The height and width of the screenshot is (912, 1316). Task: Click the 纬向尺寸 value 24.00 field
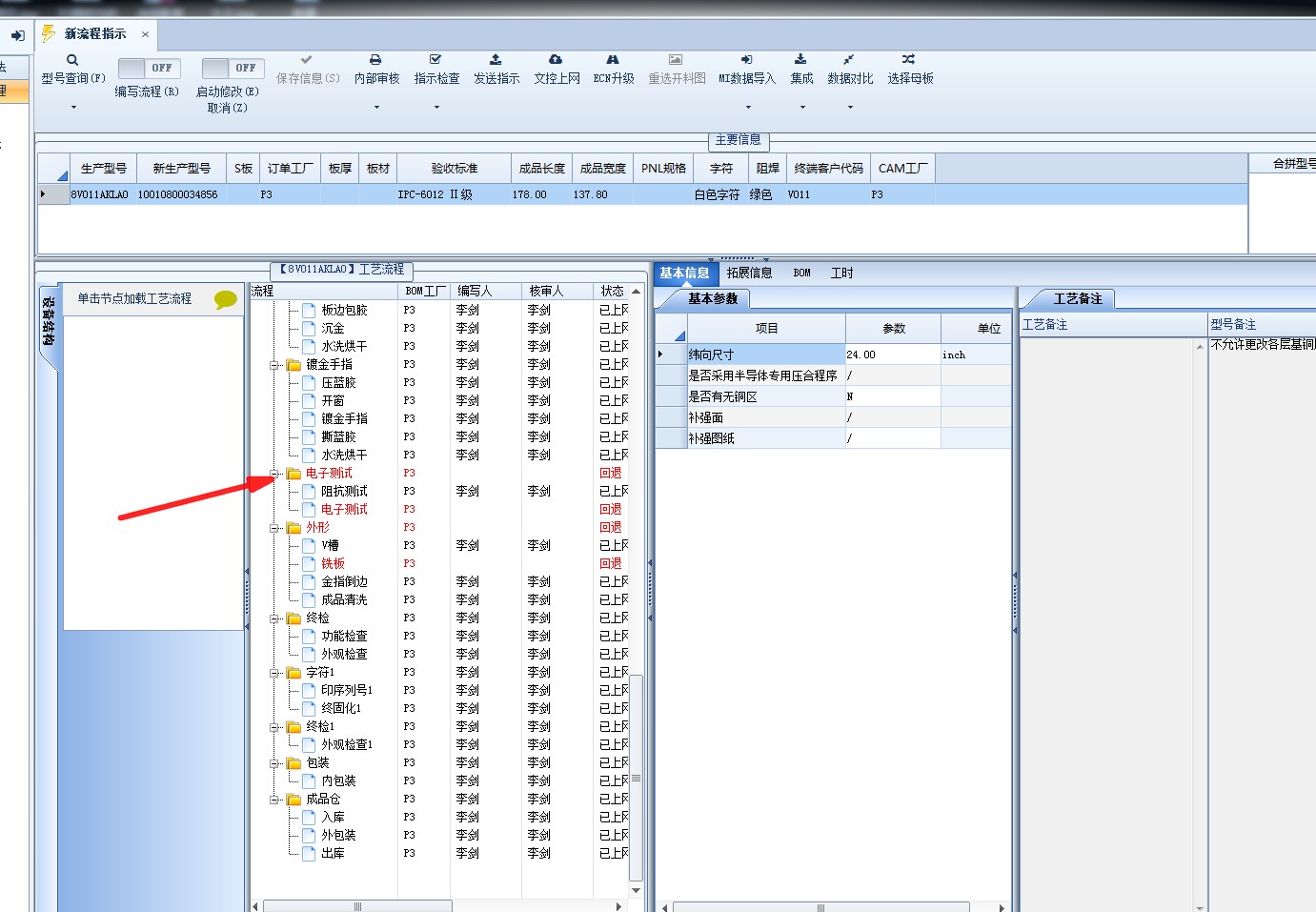pyautogui.click(x=893, y=355)
